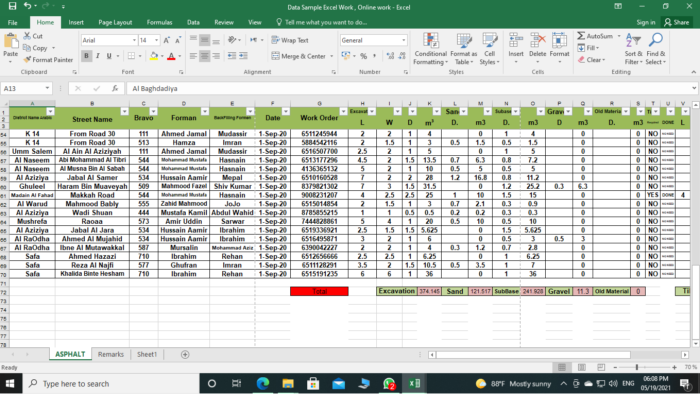Decrease font size with the small A icon

click(x=178, y=40)
